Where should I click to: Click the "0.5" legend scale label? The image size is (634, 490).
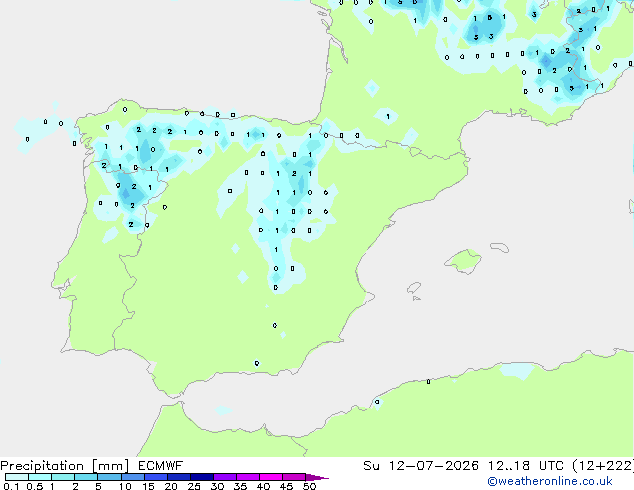pyautogui.click(x=35, y=486)
